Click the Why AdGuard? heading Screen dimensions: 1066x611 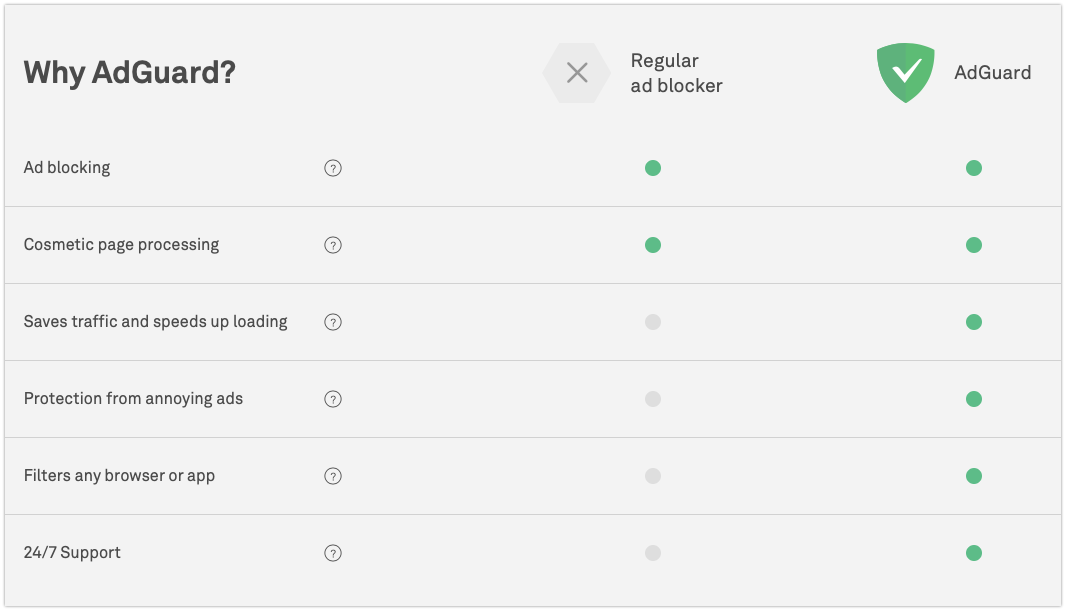[x=129, y=73]
